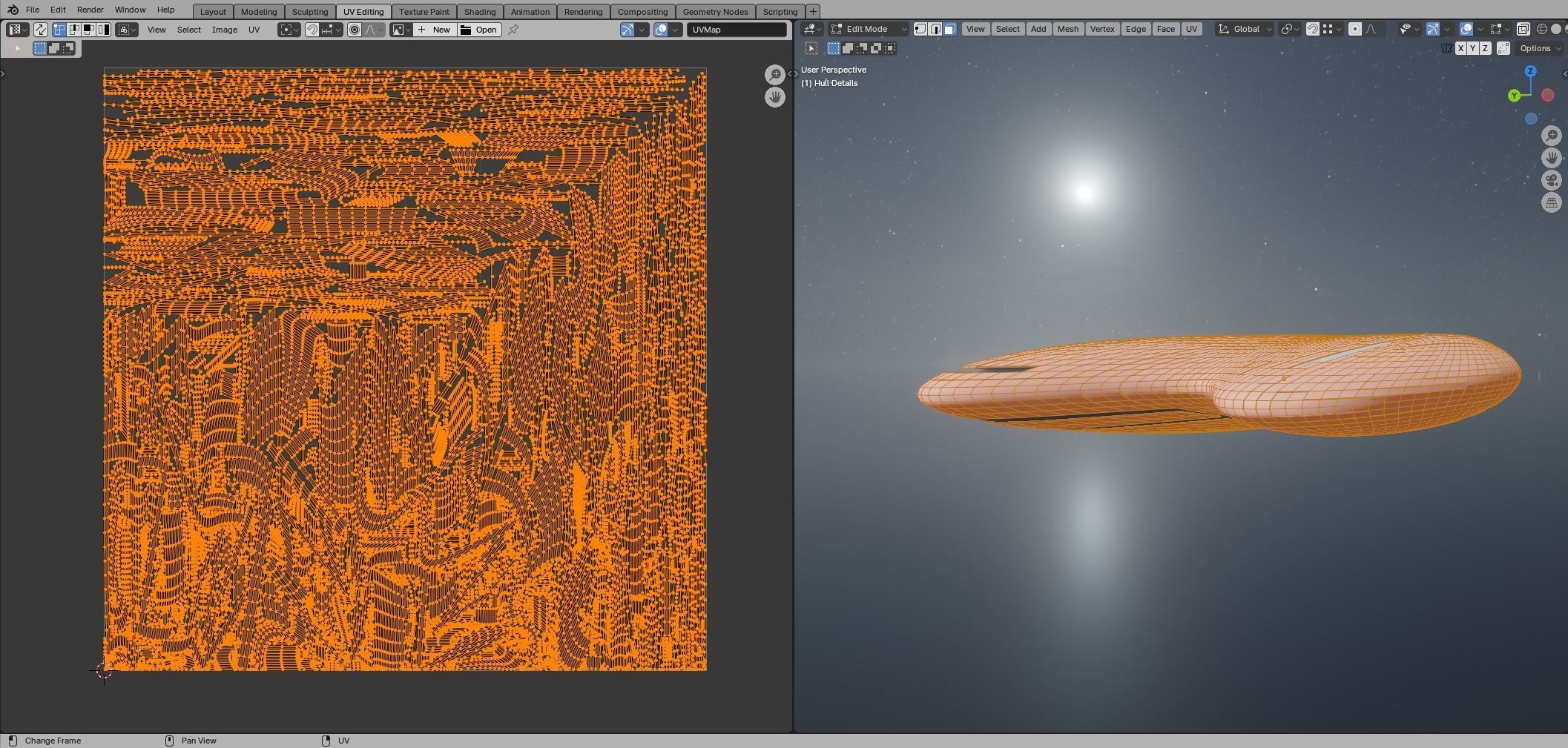Image resolution: width=1568 pixels, height=748 pixels.
Task: Open the 3D viewport Mesh menu
Action: (1068, 29)
